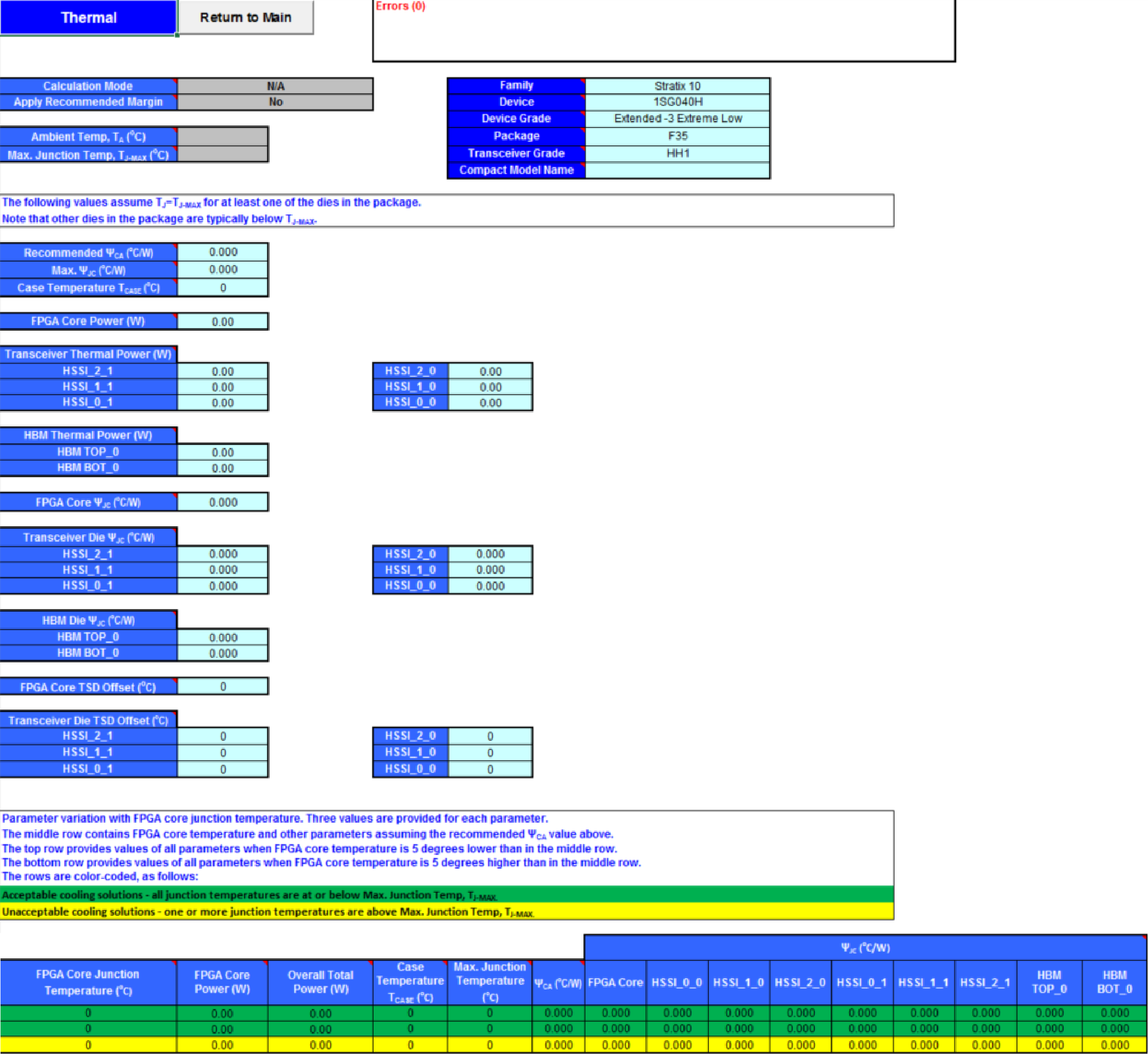The image size is (1148, 1054).
Task: Click the Return to Main button
Action: click(245, 18)
